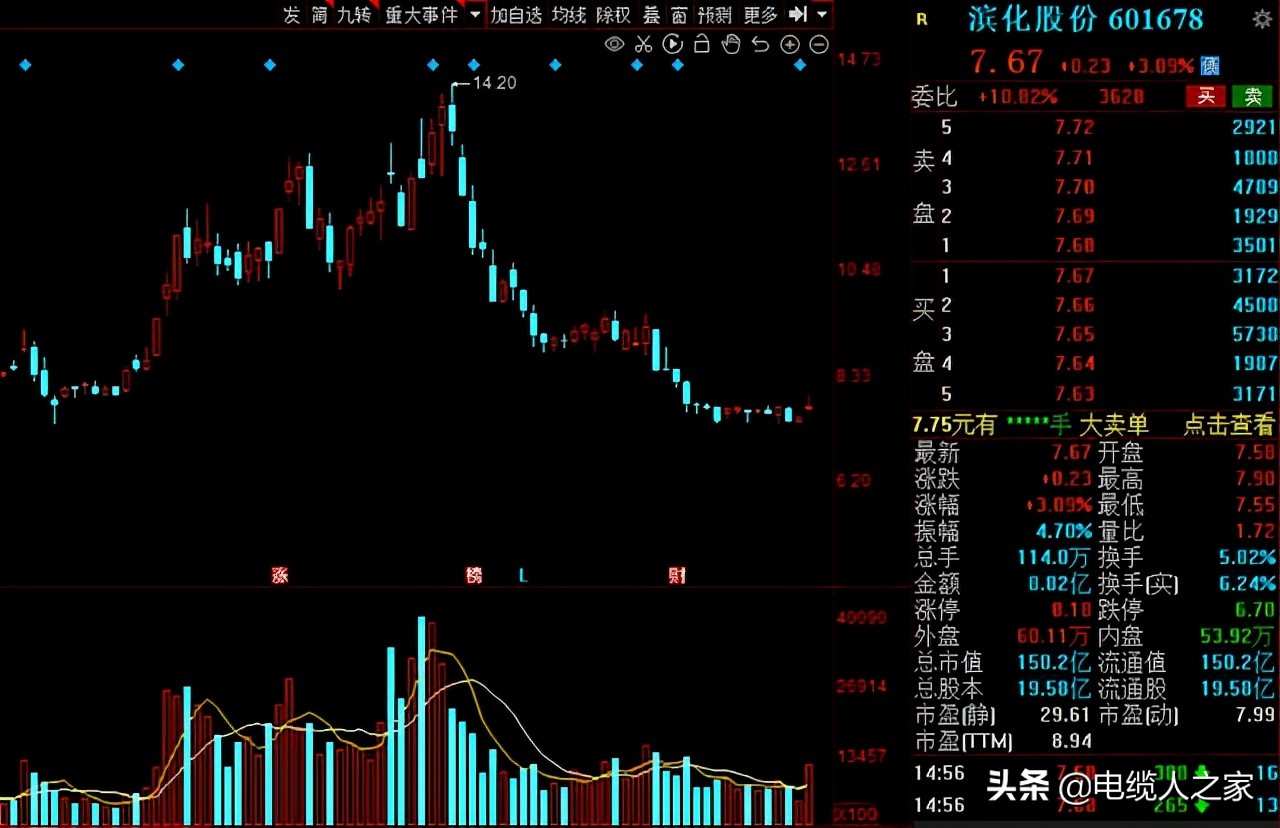Click the 涨 limit-up event marker

(279, 575)
